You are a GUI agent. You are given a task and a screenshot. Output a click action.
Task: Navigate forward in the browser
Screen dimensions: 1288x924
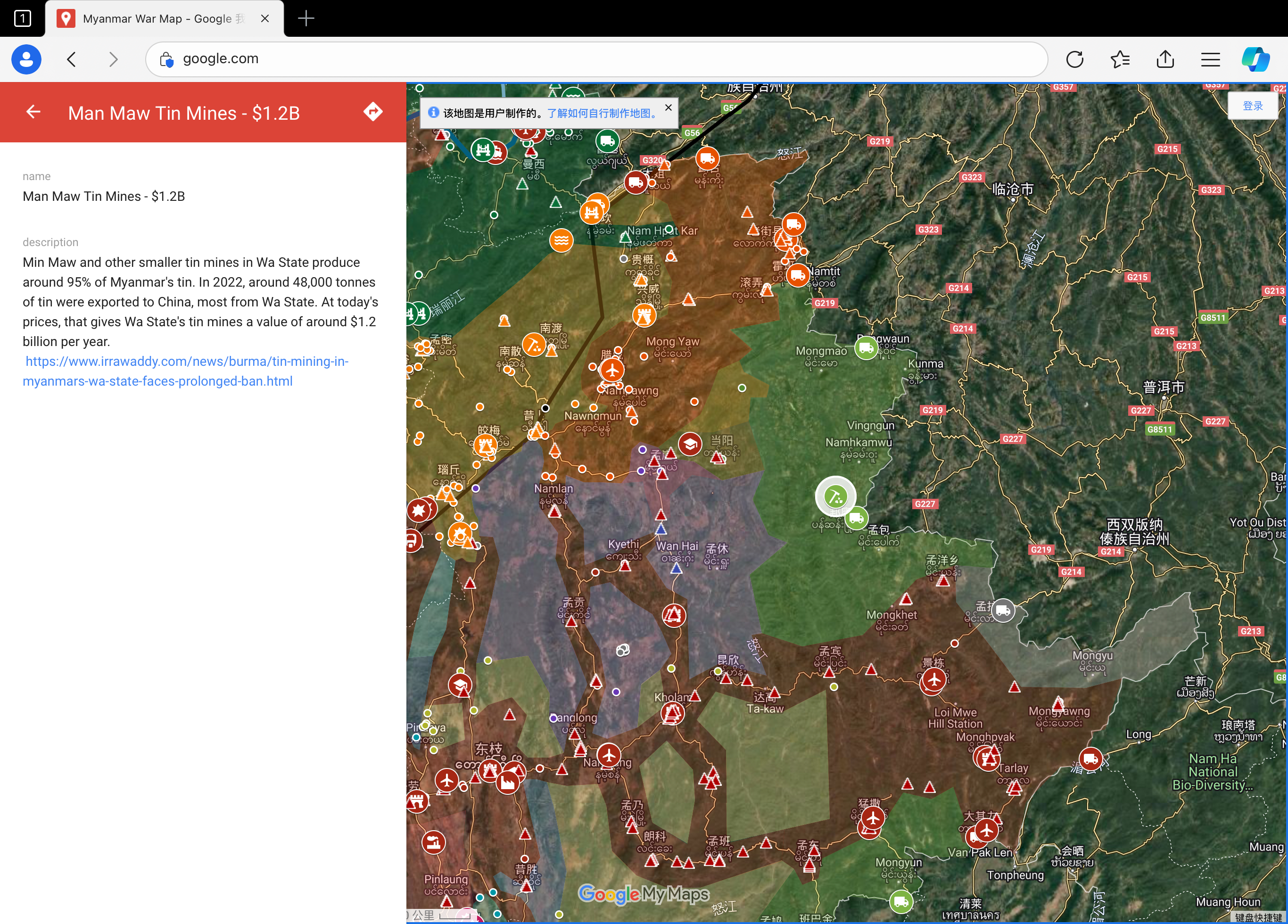(x=114, y=59)
